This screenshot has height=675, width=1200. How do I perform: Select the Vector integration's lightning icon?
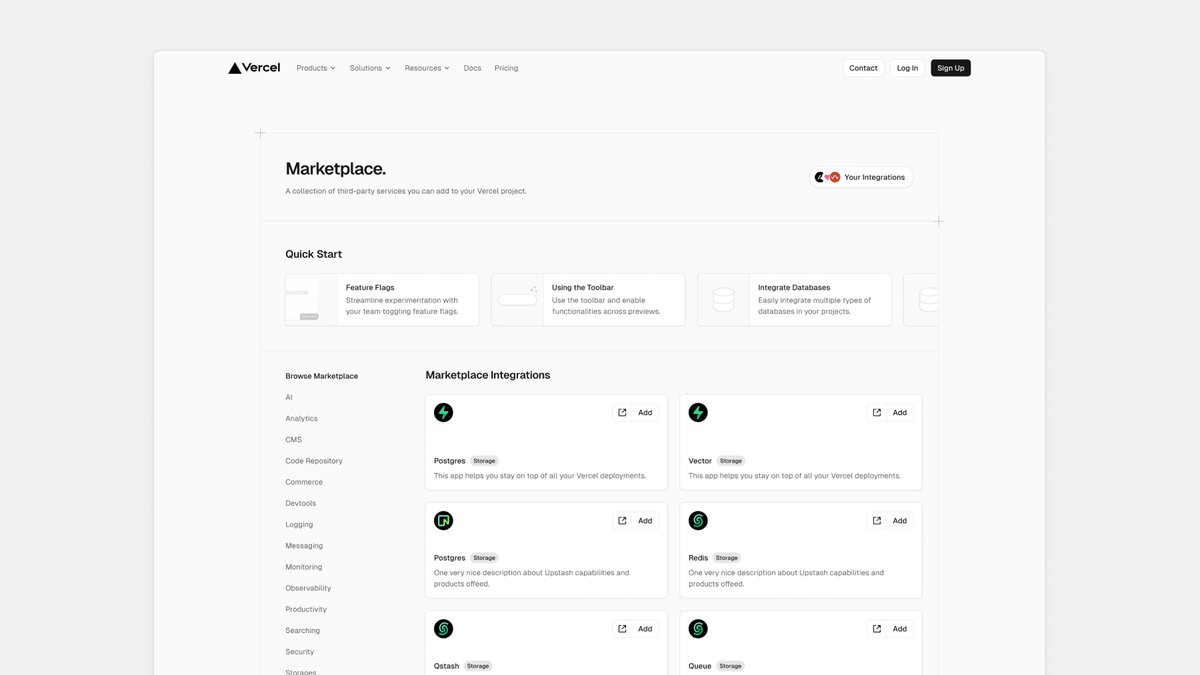pos(697,411)
